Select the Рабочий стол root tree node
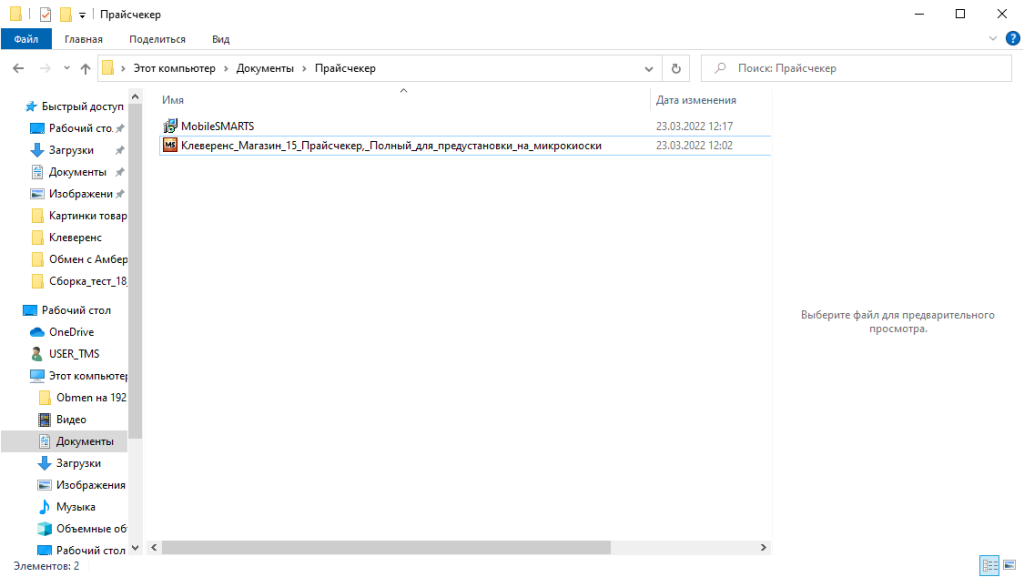The image size is (1024, 577). 76,310
